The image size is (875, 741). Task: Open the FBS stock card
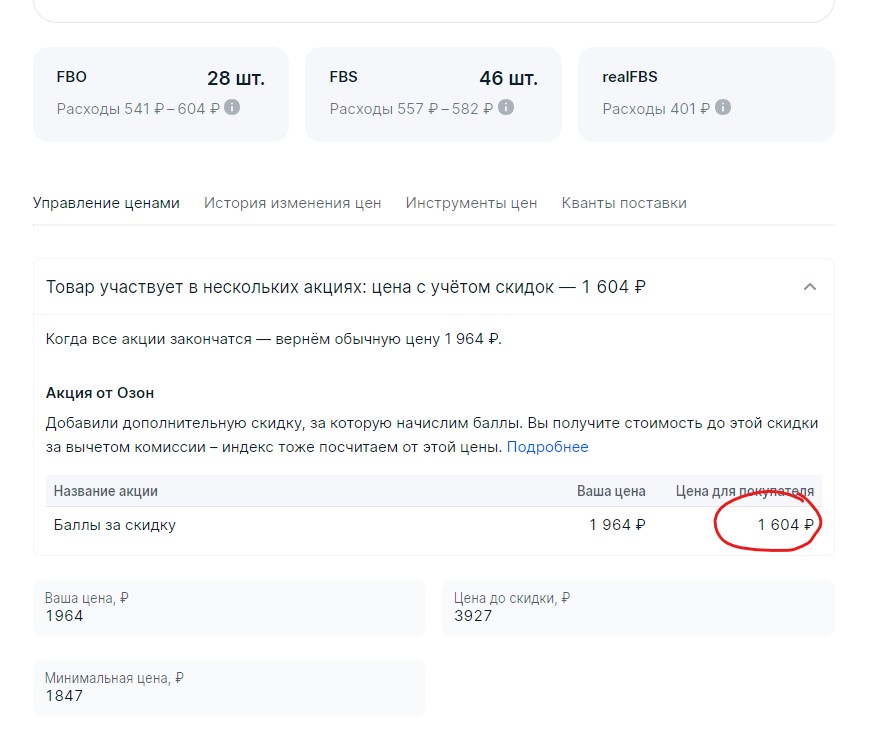(433, 94)
